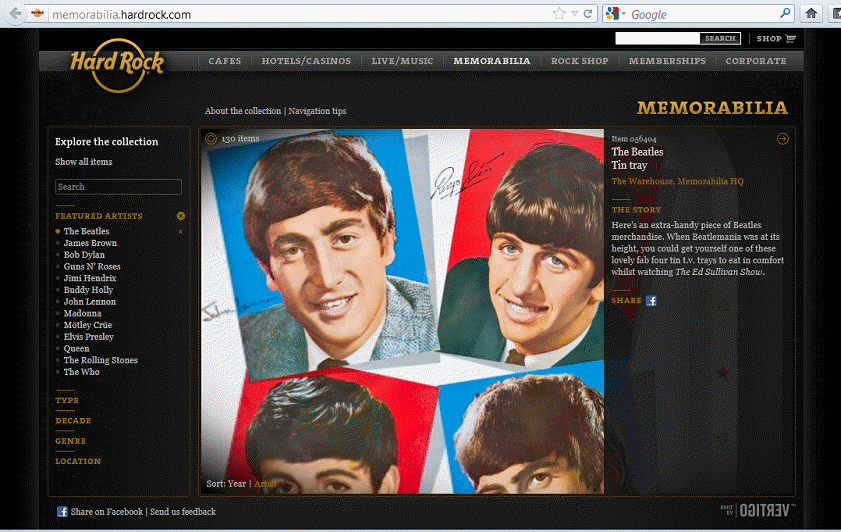Select The Beatles artist filter
This screenshot has height=532, width=841.
[x=86, y=231]
